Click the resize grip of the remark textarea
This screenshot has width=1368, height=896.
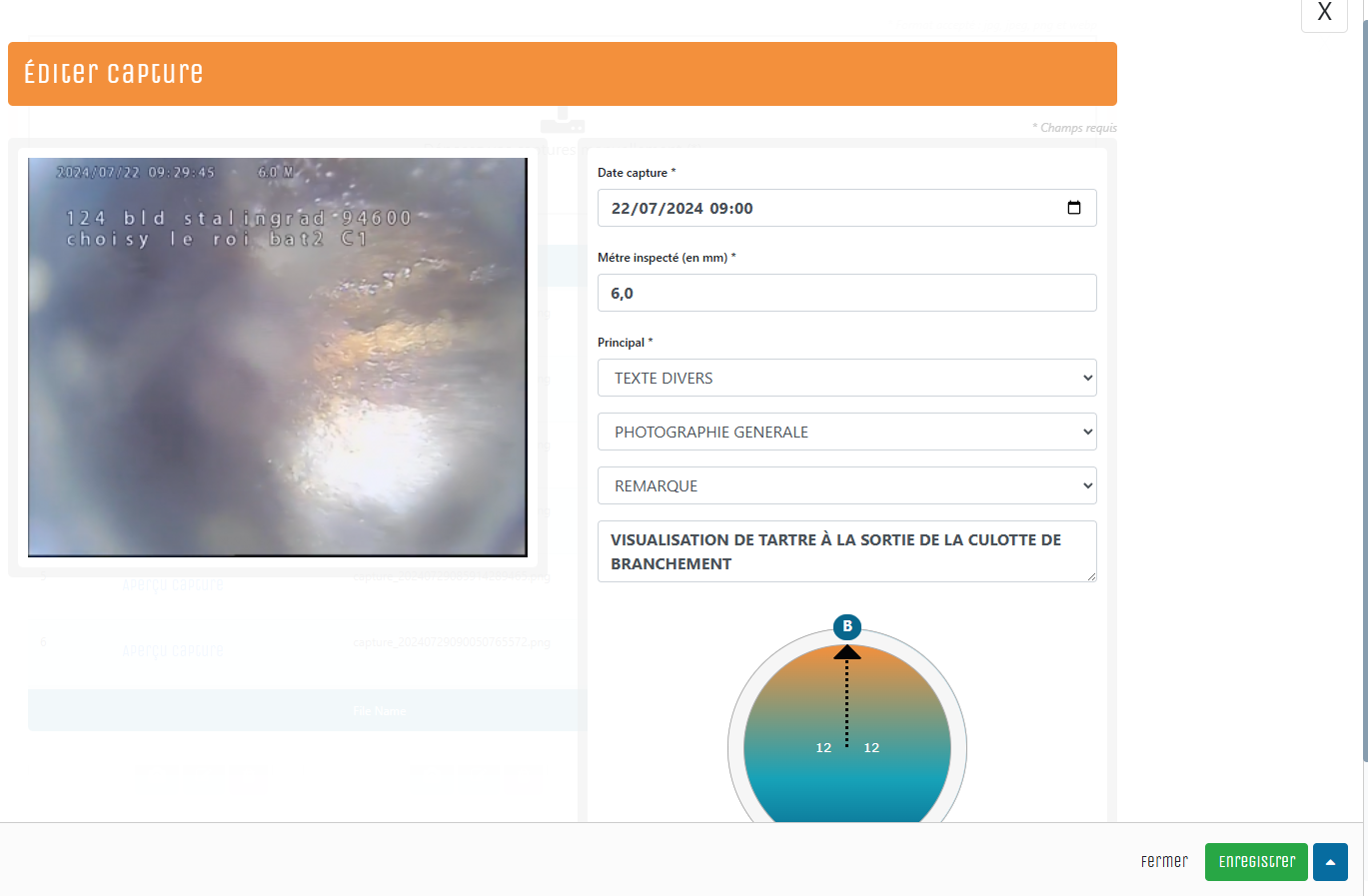[x=1091, y=576]
